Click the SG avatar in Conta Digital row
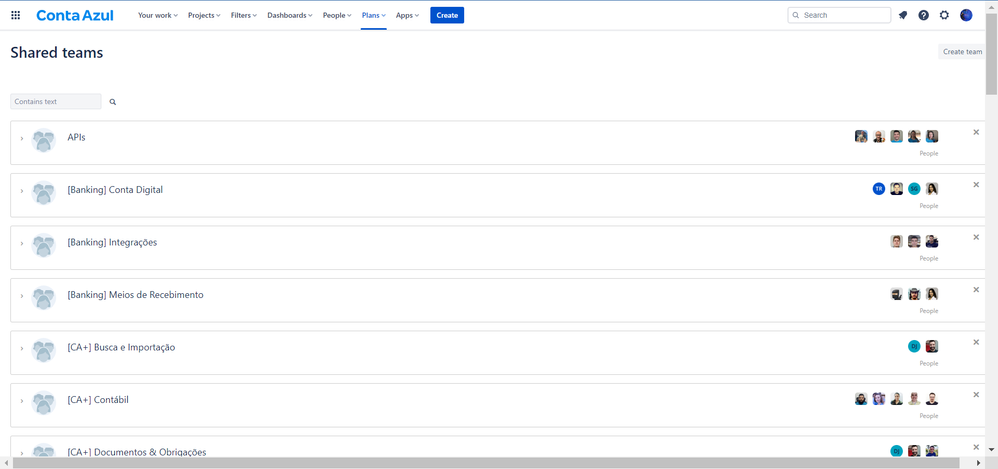Viewport: 998px width, 469px height. [x=915, y=188]
